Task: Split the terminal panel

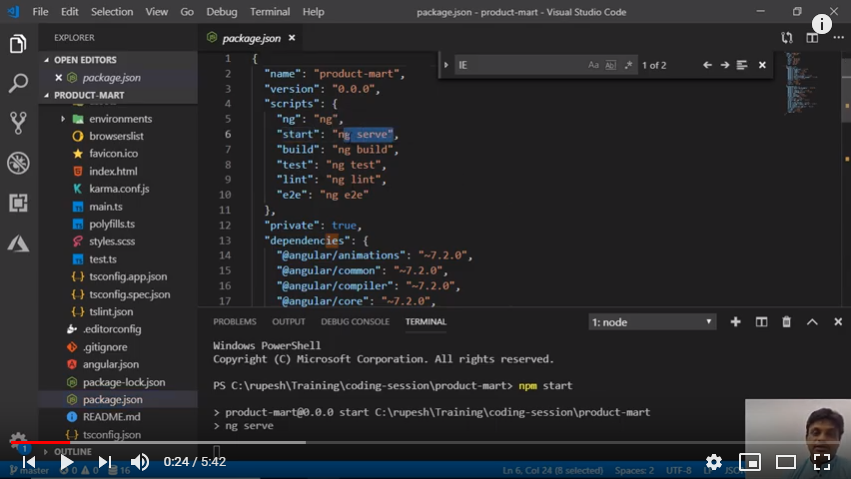Action: click(x=761, y=322)
